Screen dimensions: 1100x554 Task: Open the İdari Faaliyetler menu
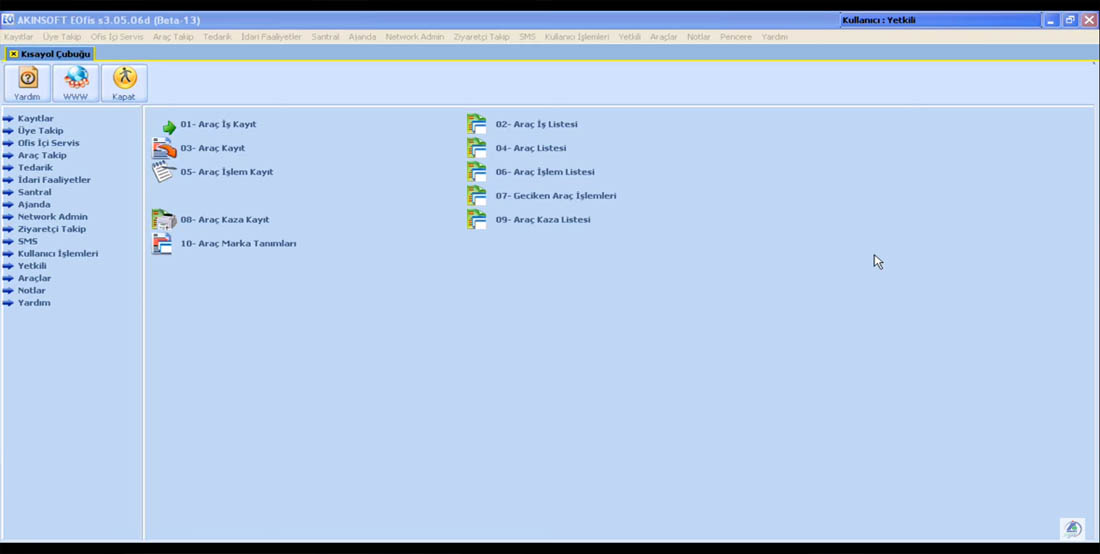(x=271, y=37)
